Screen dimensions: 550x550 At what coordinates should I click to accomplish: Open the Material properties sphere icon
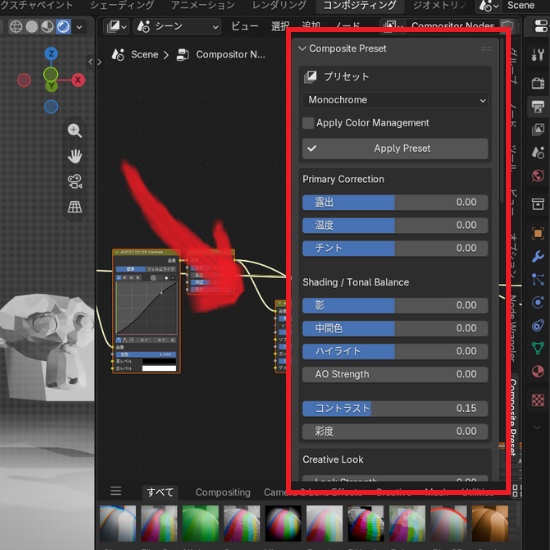click(538, 371)
